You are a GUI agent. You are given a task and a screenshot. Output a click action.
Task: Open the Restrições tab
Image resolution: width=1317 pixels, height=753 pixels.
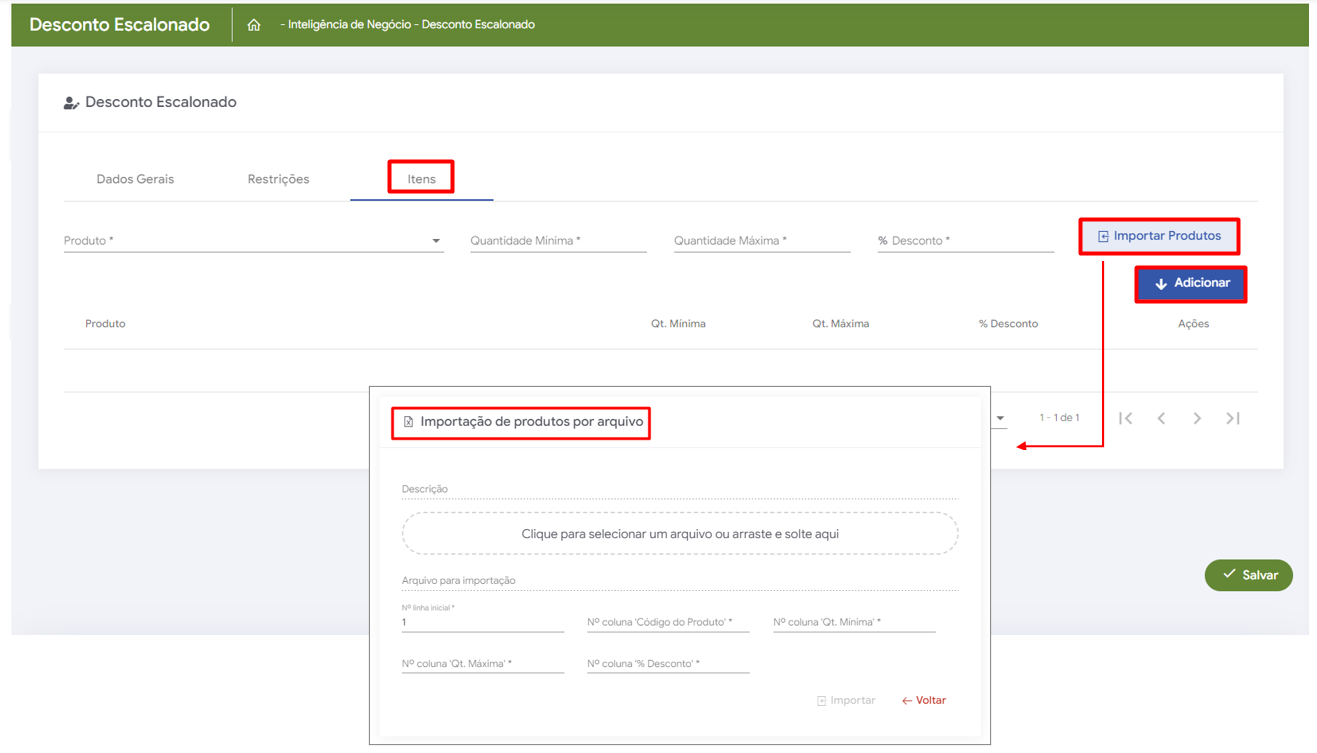pos(278,179)
